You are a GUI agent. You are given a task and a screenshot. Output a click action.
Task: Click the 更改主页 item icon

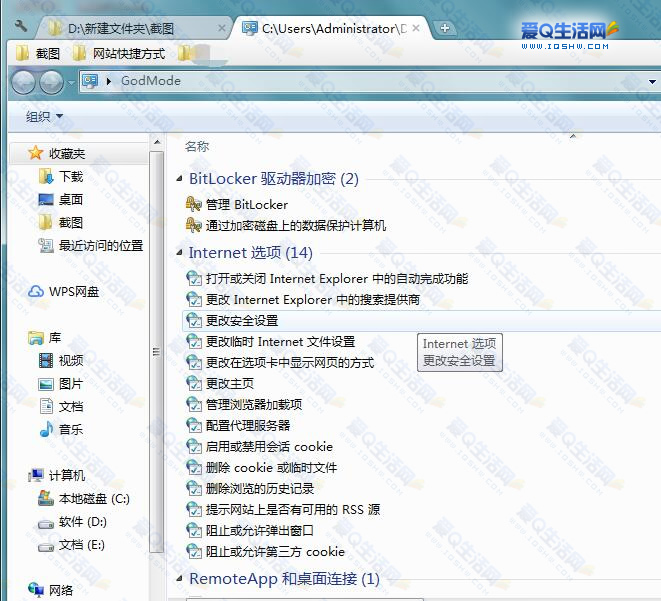point(193,383)
